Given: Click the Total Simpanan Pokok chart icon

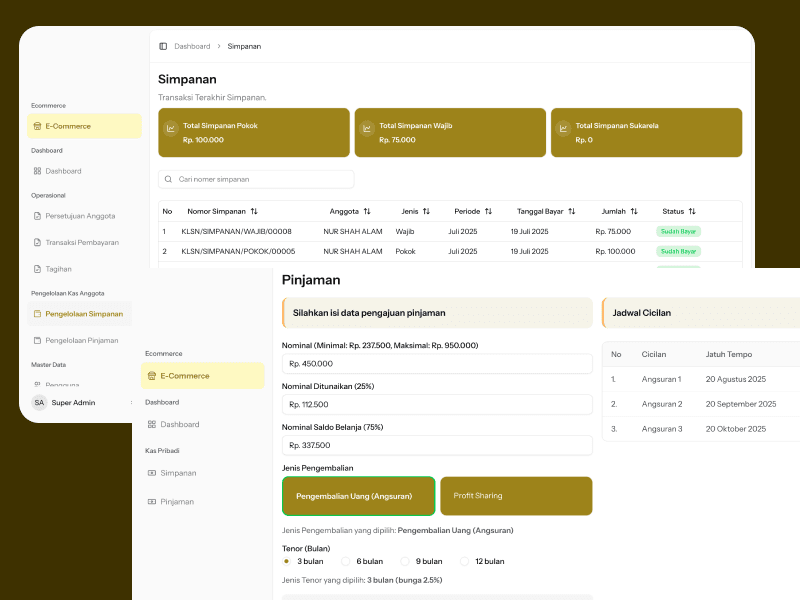Looking at the screenshot, I should (x=172, y=128).
